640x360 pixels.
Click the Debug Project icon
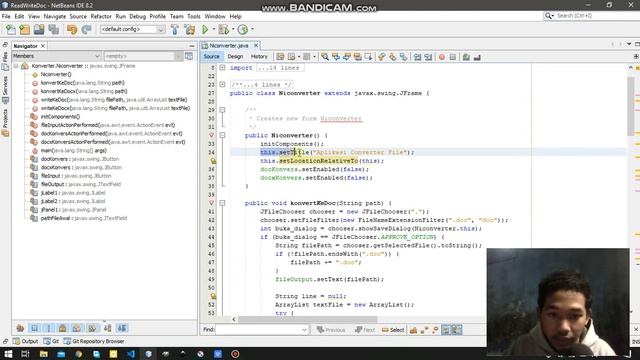[x=224, y=29]
